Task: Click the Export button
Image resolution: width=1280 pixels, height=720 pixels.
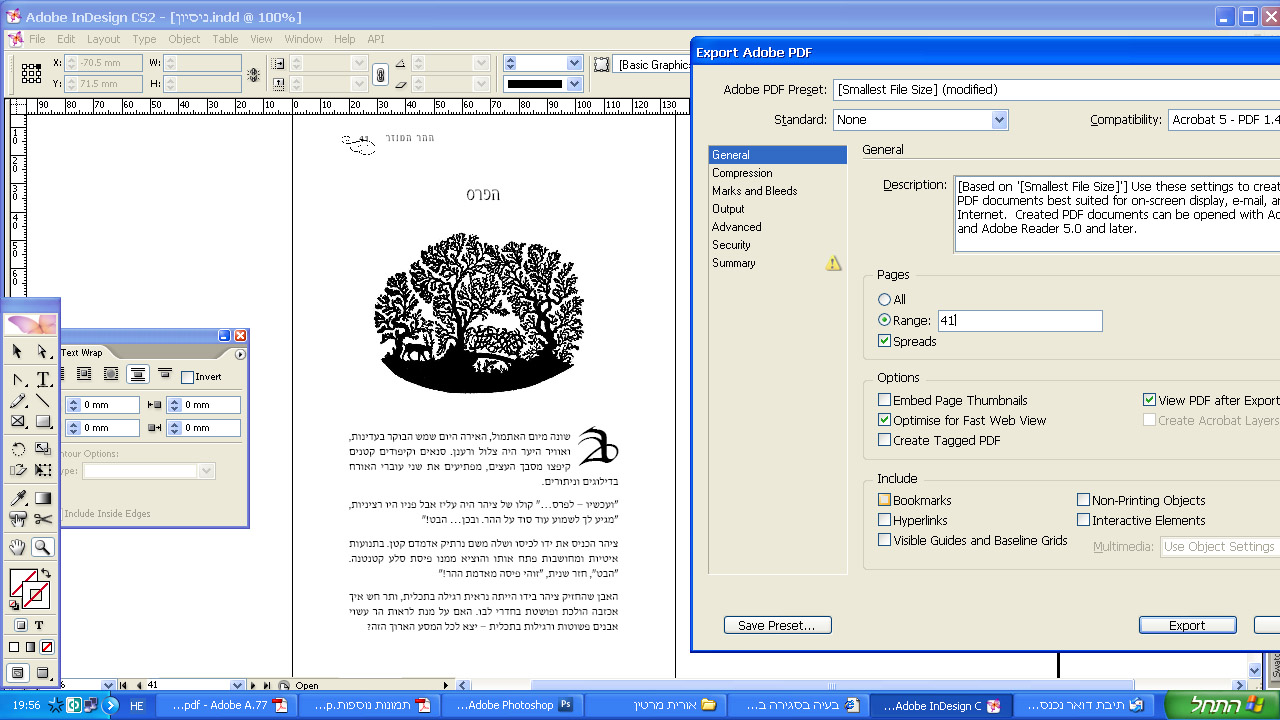Action: click(1187, 625)
